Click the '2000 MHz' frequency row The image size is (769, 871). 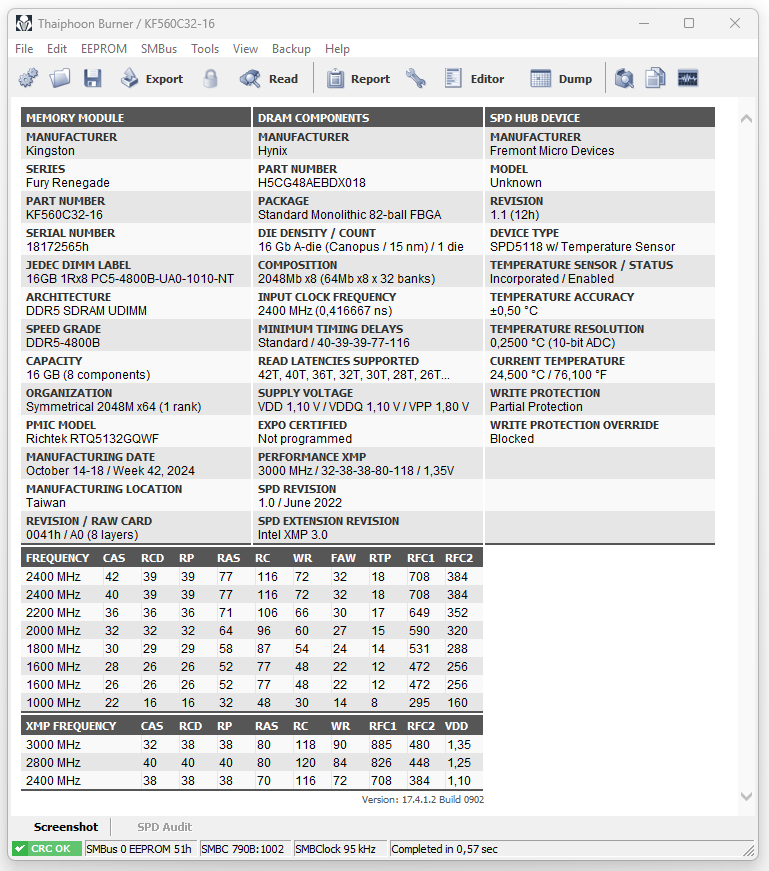point(252,630)
